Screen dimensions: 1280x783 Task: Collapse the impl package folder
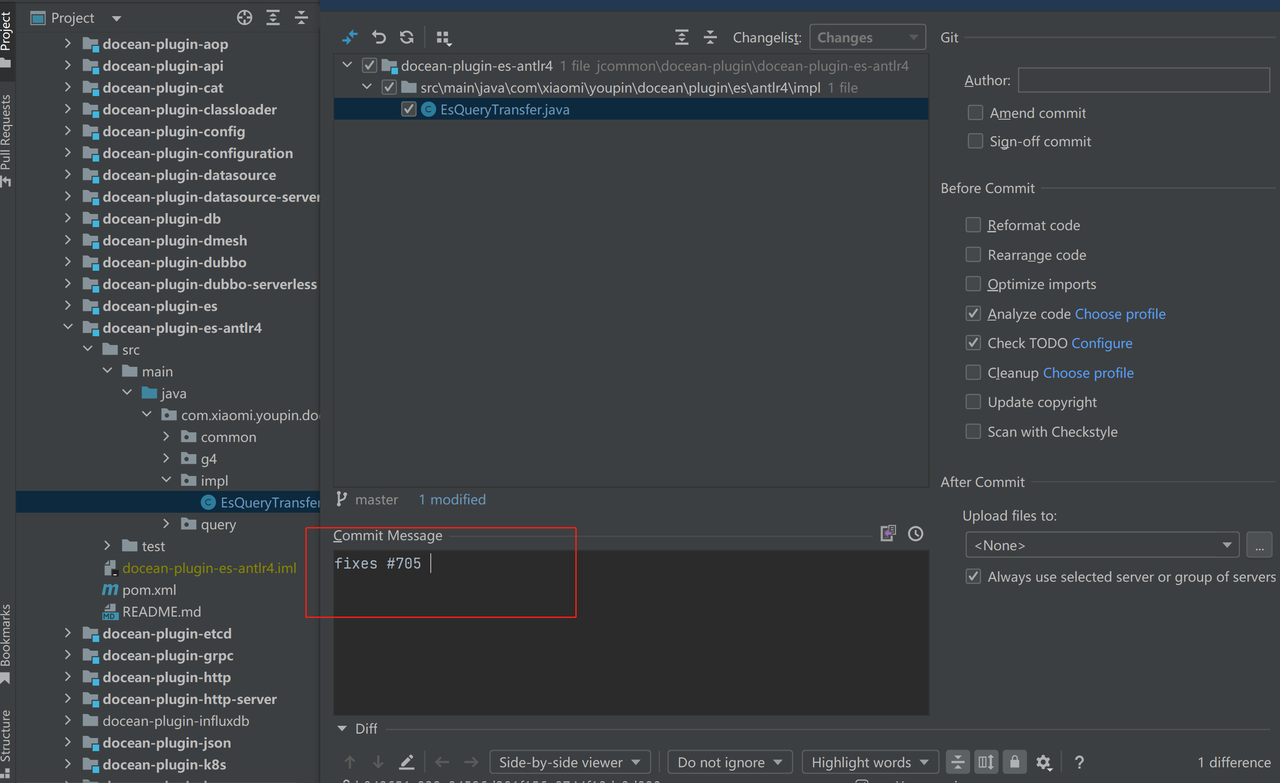167,481
